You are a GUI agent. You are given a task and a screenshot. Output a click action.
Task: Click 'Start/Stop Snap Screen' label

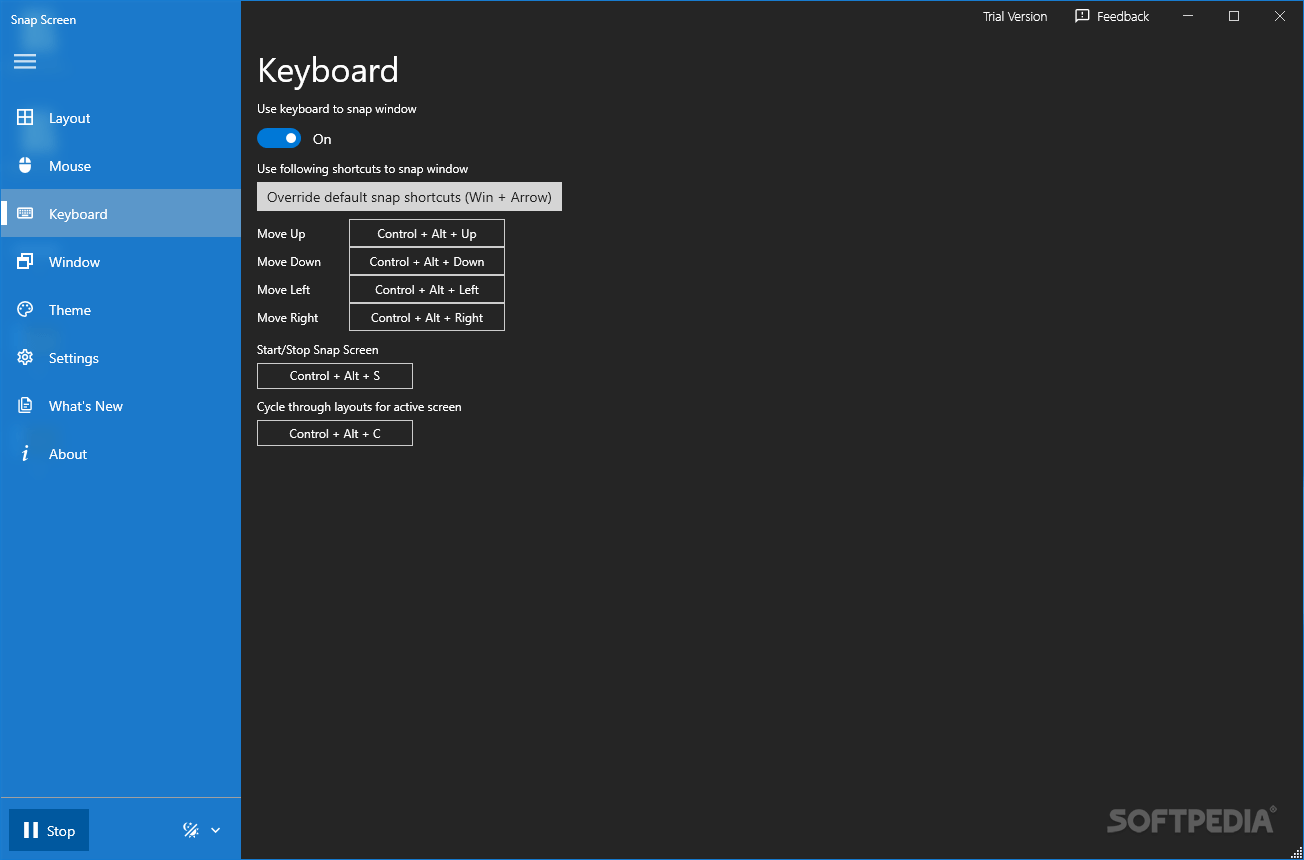coord(318,349)
